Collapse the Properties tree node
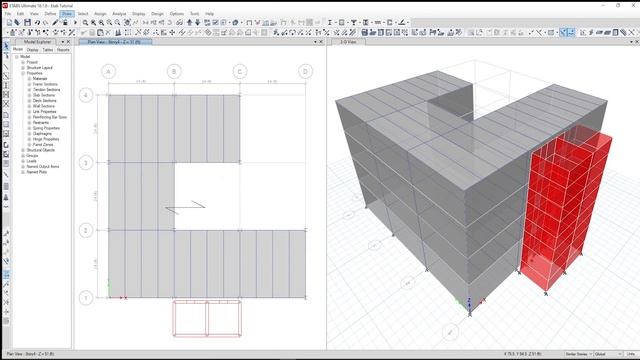 pyautogui.click(x=23, y=73)
